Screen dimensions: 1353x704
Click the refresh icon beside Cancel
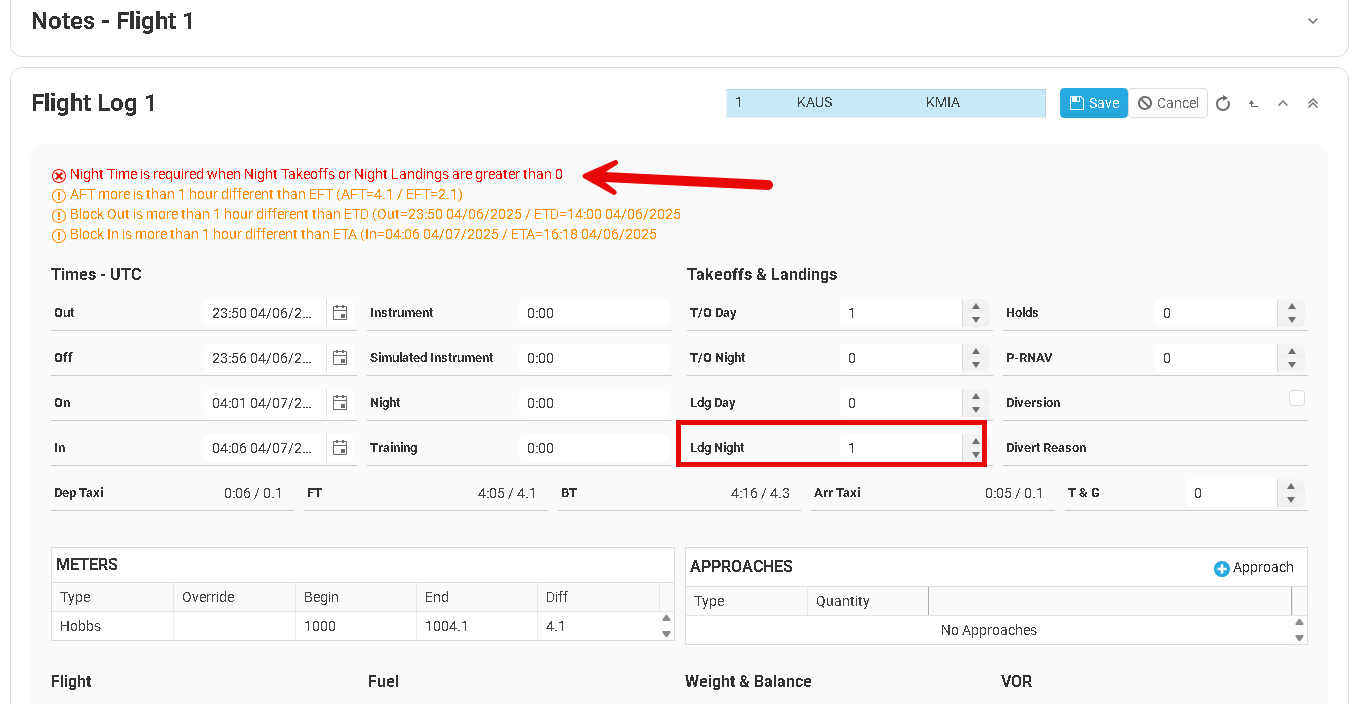click(x=1223, y=103)
